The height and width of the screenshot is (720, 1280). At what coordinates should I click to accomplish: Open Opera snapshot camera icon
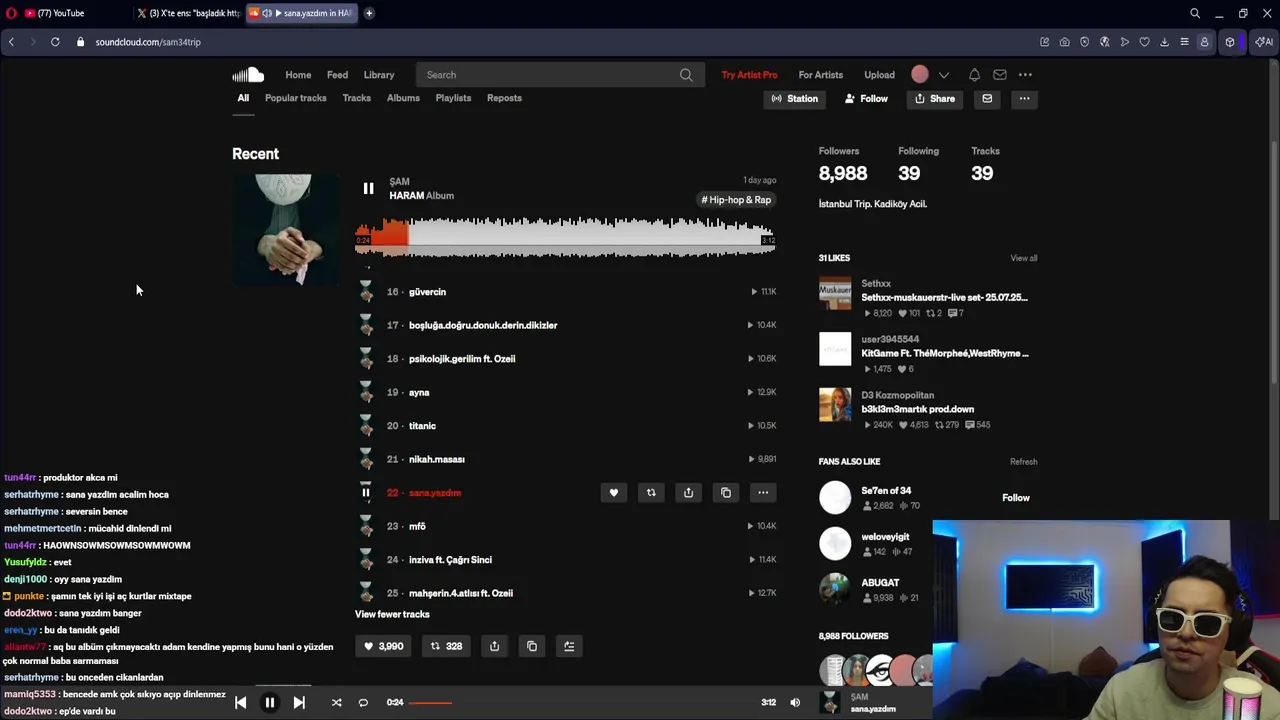tap(1064, 42)
